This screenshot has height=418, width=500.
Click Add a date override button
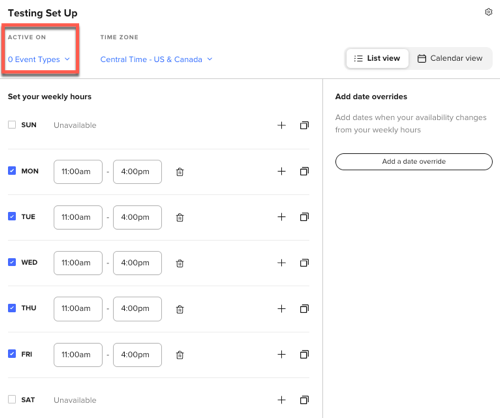pos(414,162)
